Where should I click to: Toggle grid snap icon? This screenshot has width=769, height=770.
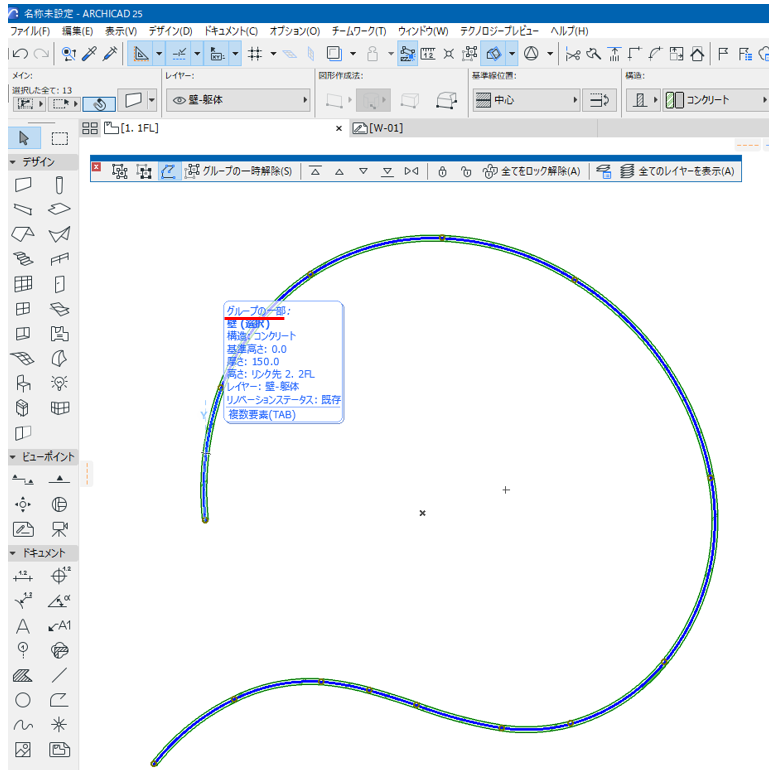point(255,54)
